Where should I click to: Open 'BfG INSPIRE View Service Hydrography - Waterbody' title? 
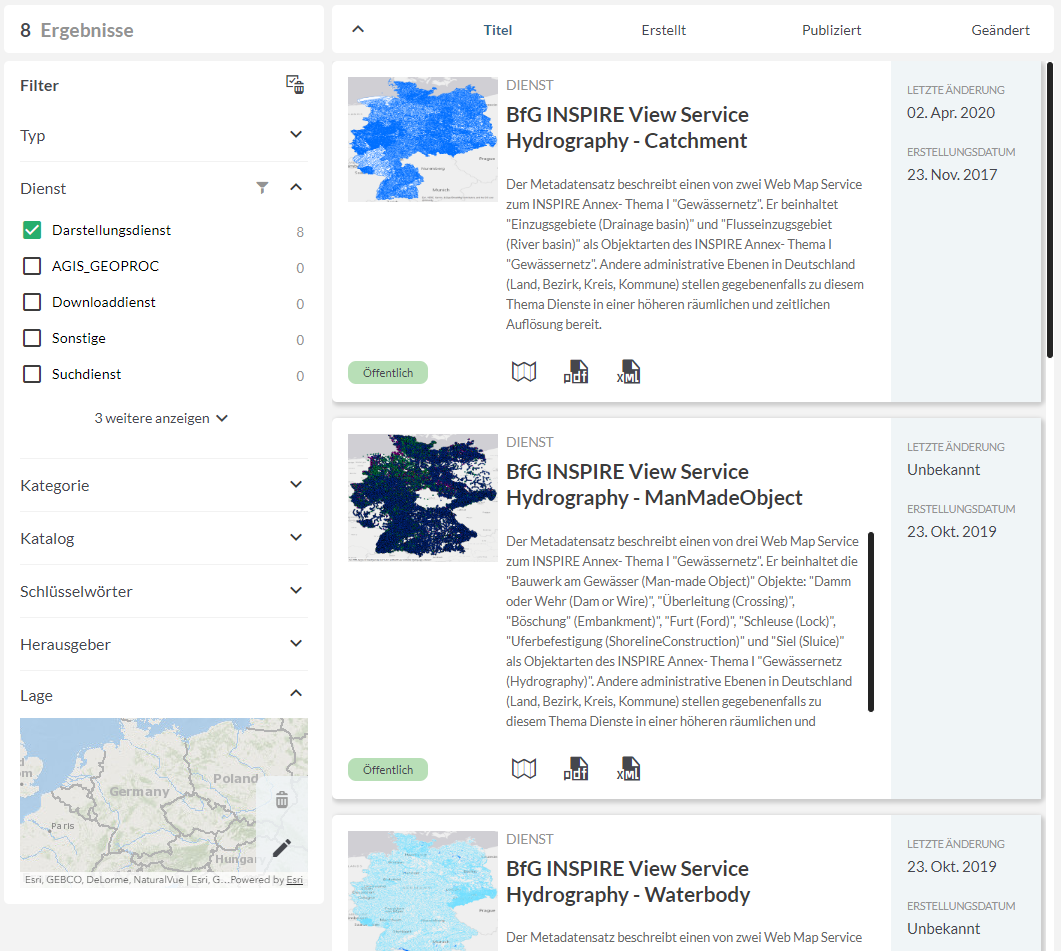click(627, 881)
